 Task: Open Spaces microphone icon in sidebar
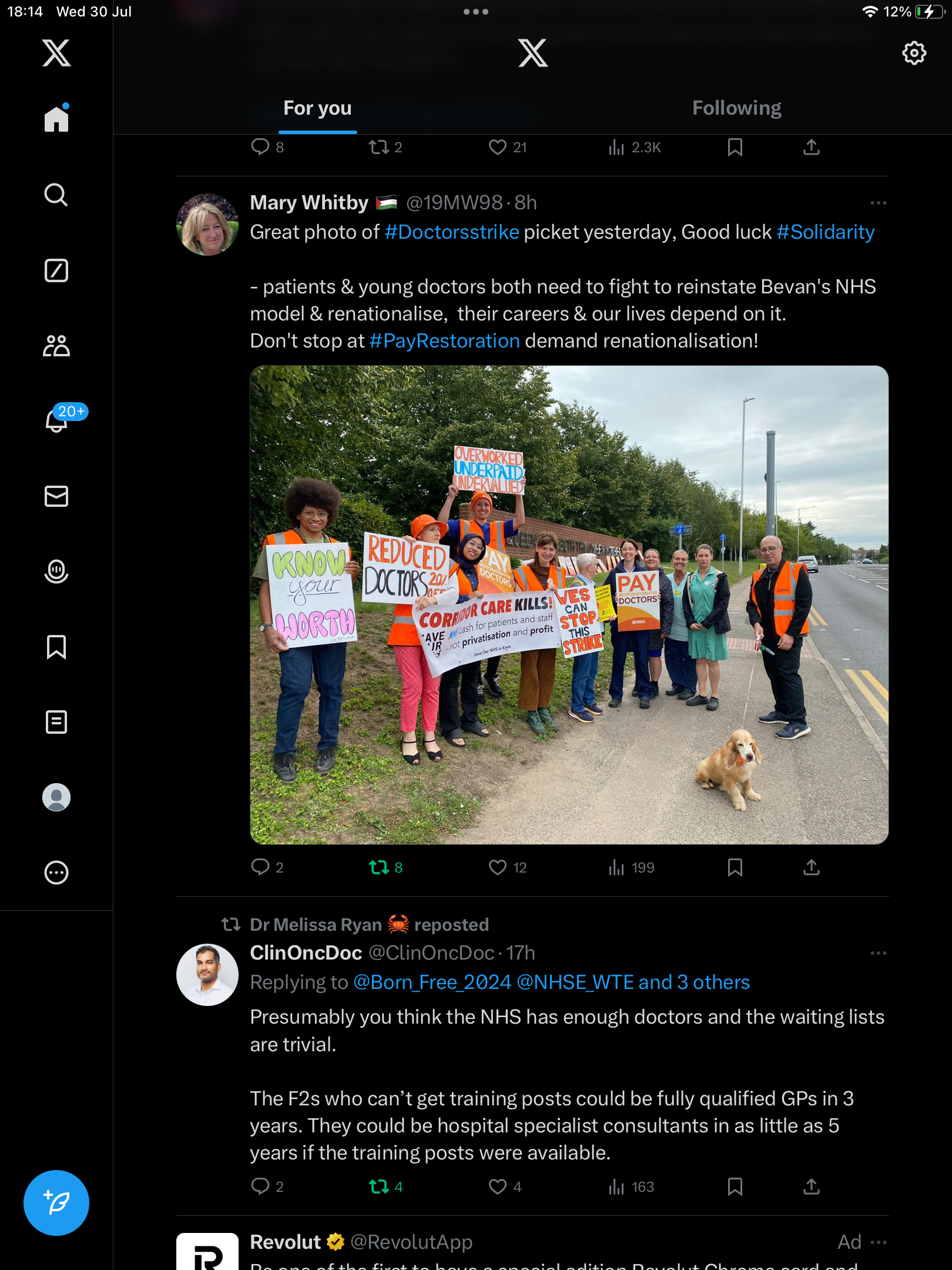click(56, 571)
